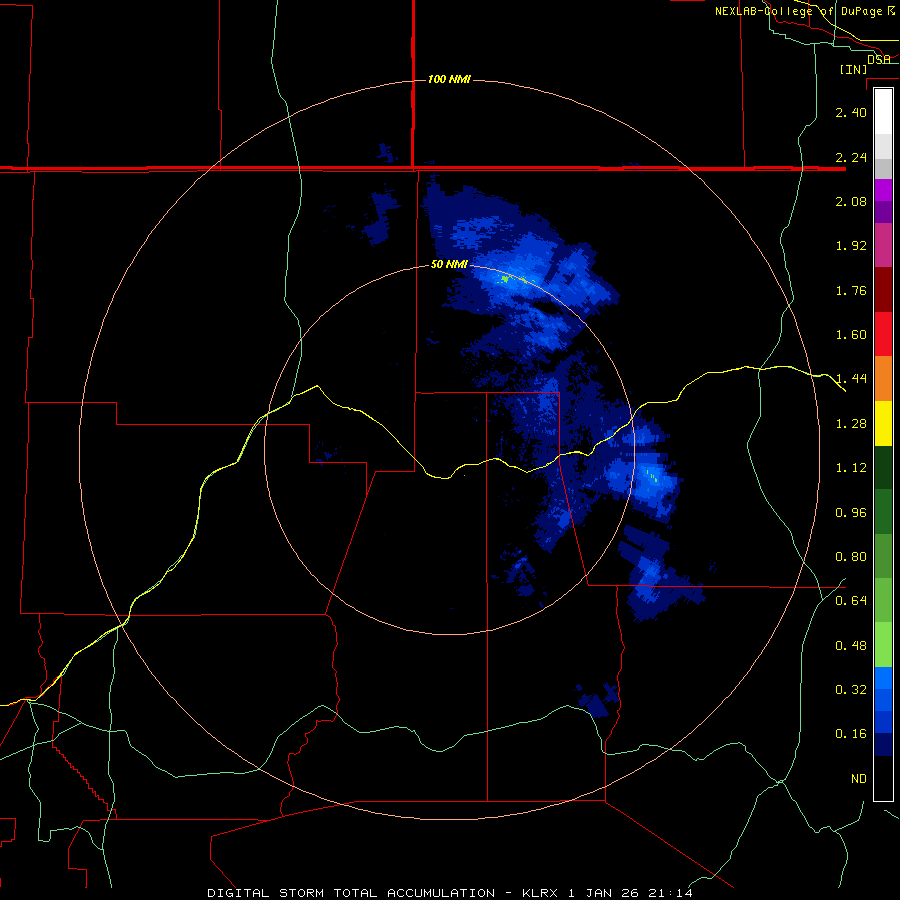Screen dimensions: 900x900
Task: Click the DIGITAL STORM TOTAL ACCUMULATION title text
Action: pyautogui.click(x=351, y=893)
